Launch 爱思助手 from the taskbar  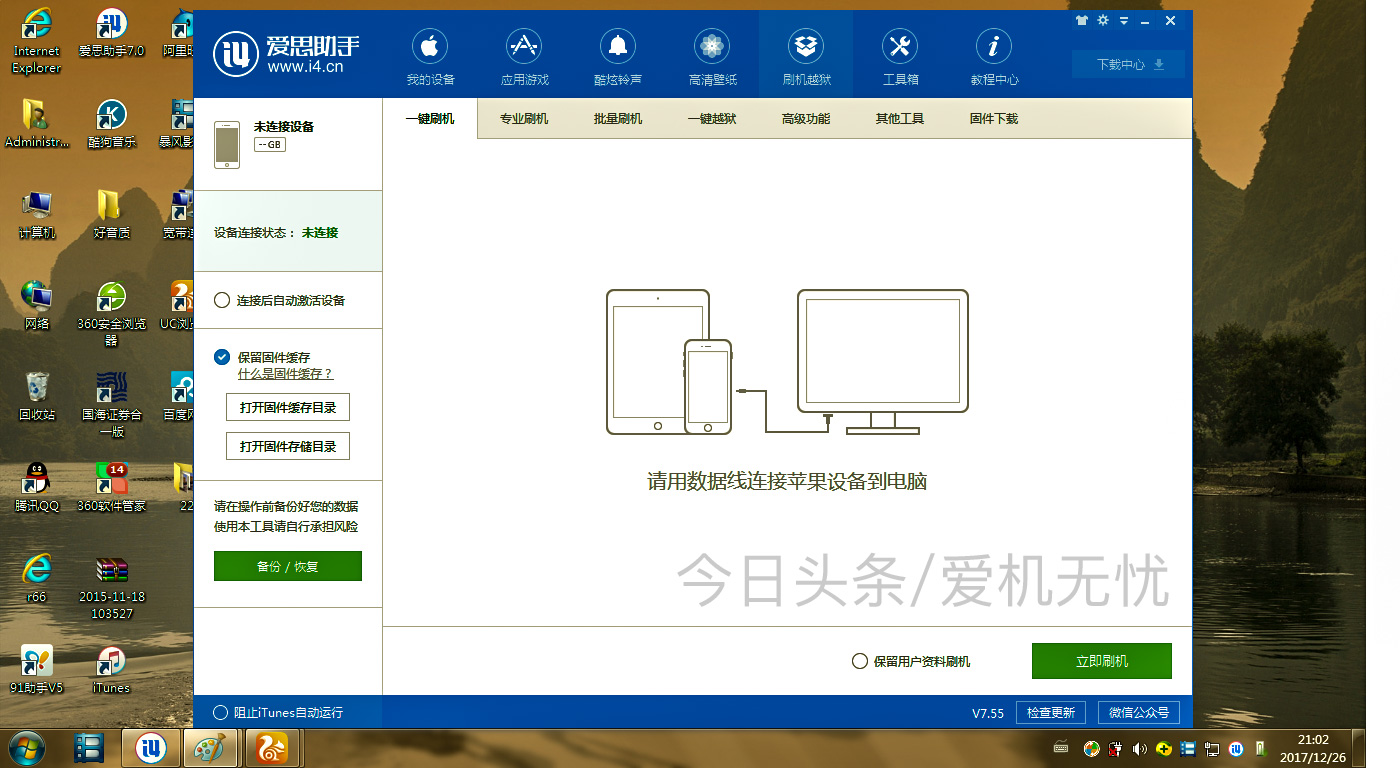[150, 747]
